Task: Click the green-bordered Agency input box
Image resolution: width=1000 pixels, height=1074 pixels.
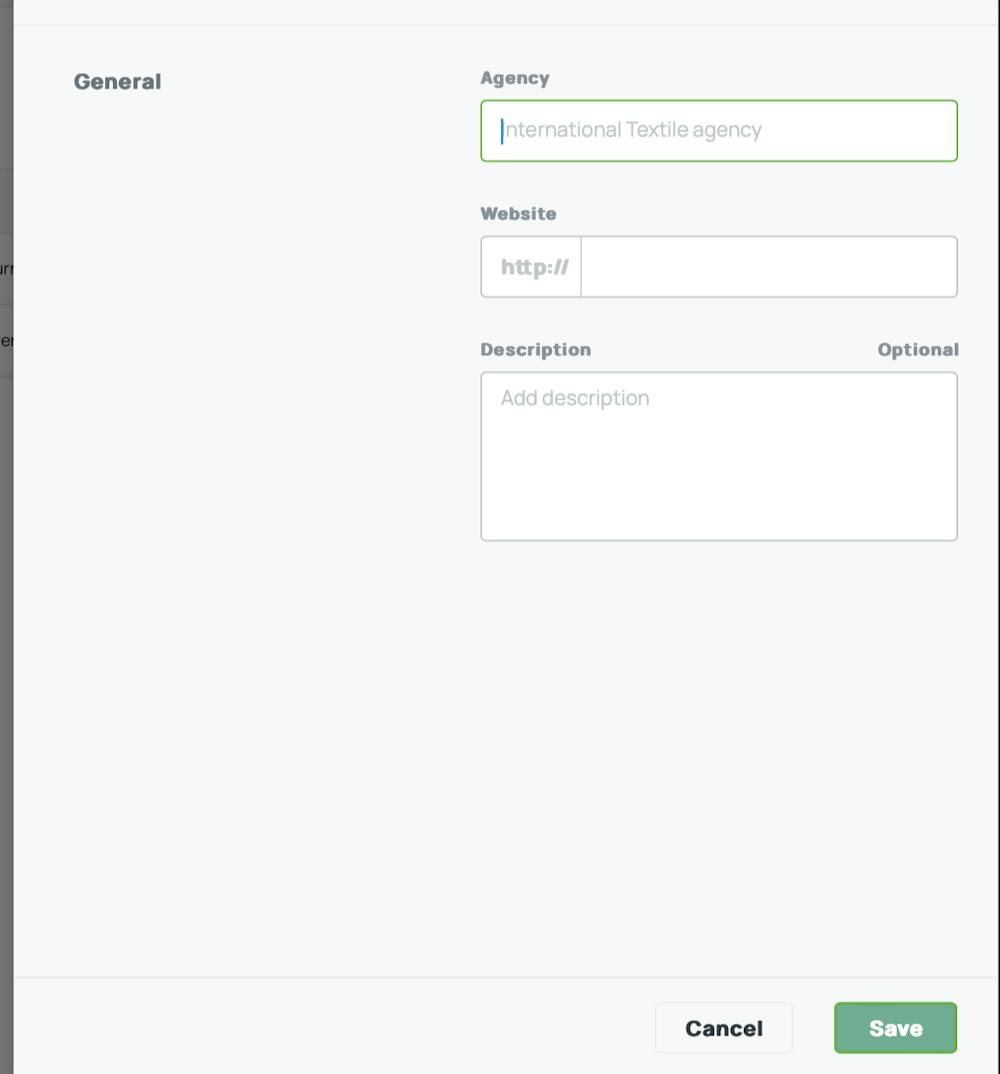Action: tap(719, 130)
